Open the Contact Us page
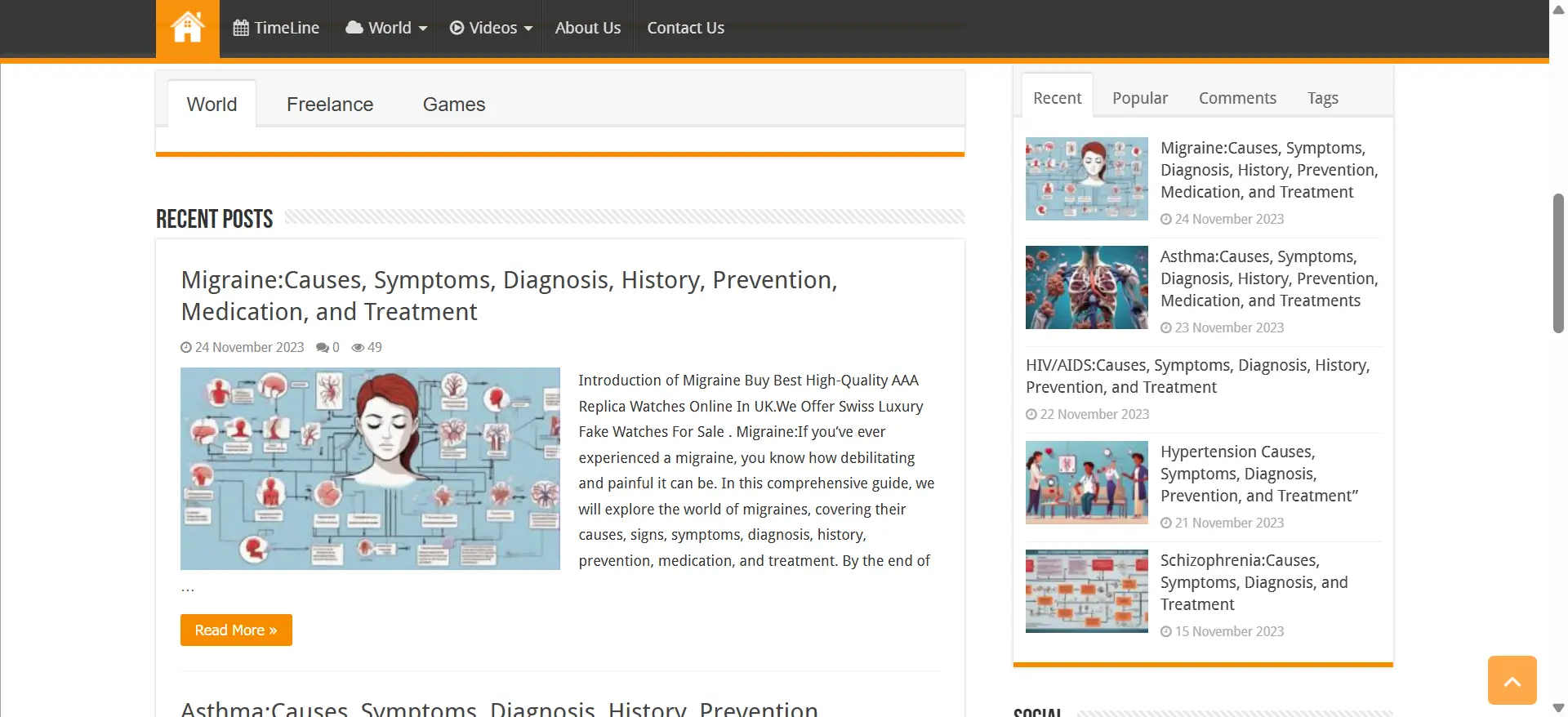 point(685,28)
